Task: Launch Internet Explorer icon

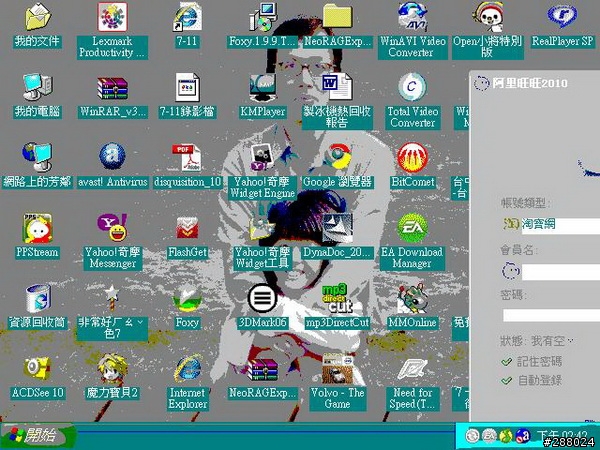Action: pyautogui.click(x=187, y=369)
